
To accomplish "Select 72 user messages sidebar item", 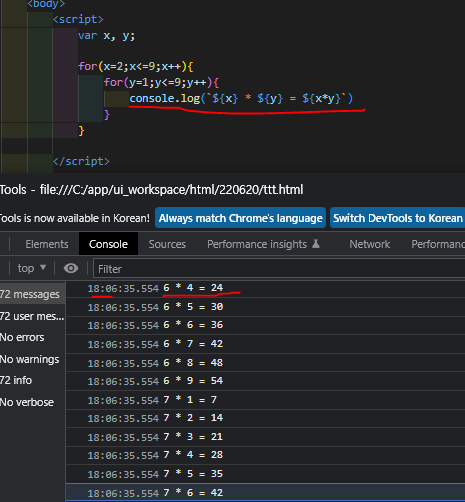I will tap(32, 316).
